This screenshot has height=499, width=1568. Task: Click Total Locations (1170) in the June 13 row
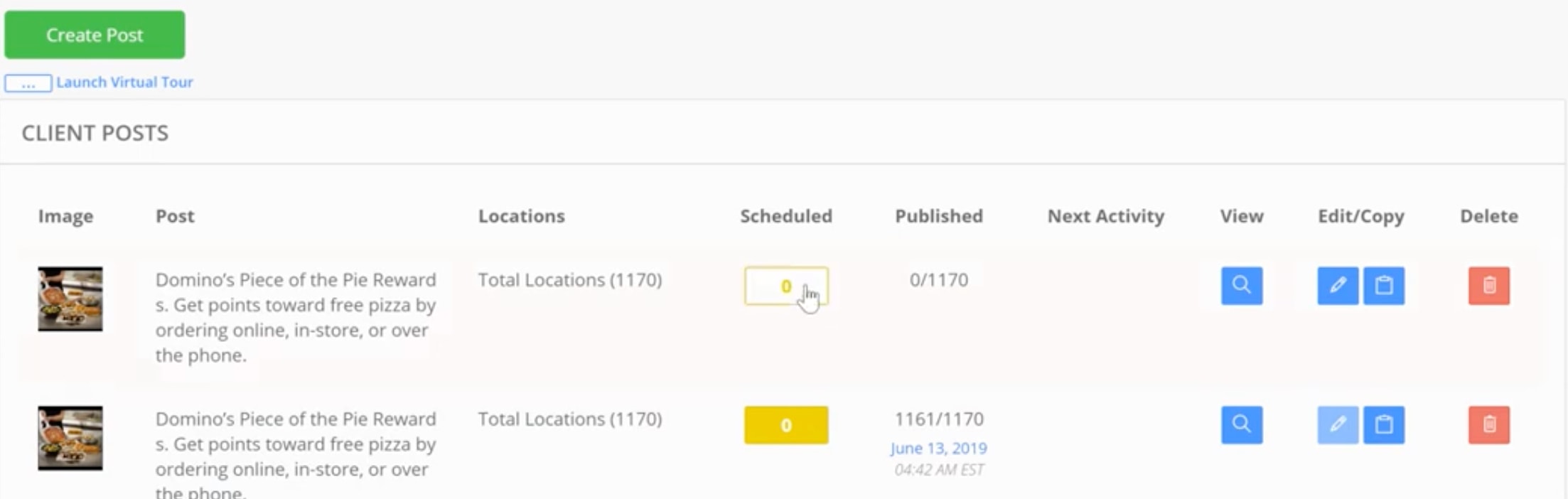(x=570, y=419)
